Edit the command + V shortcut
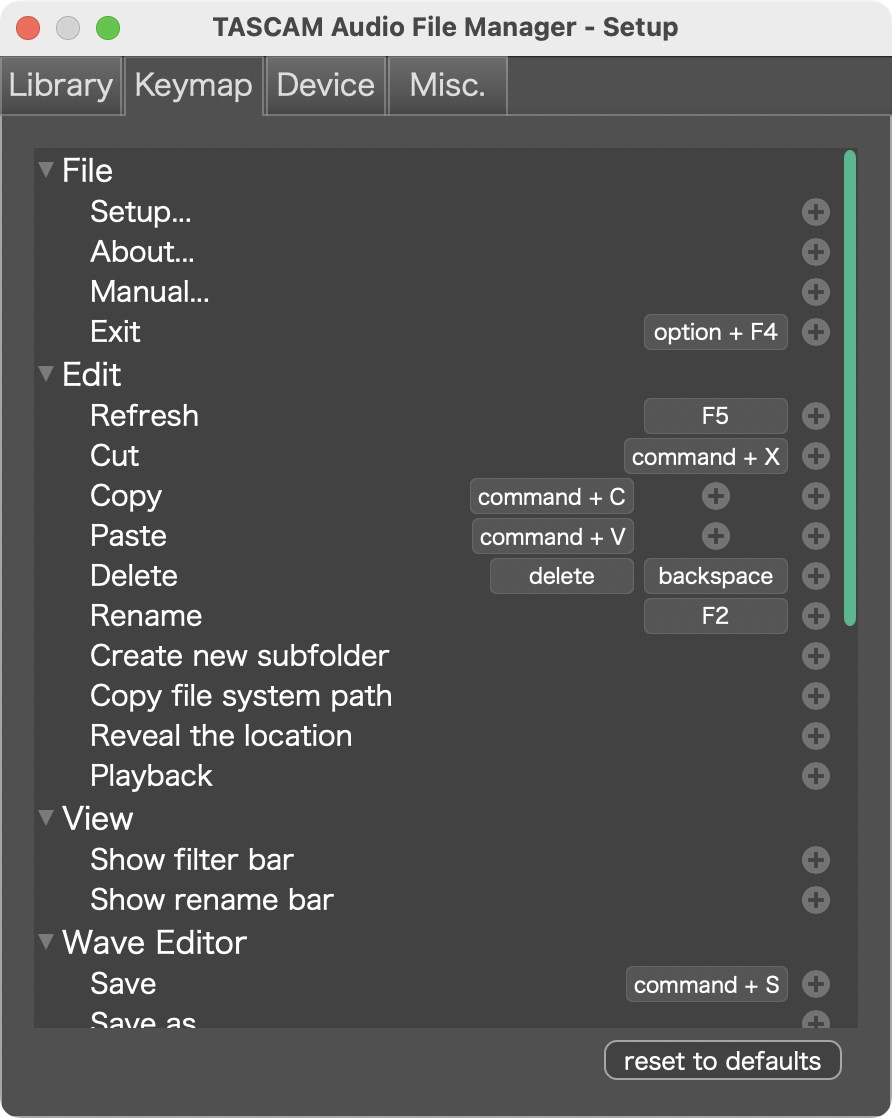This screenshot has height=1118, width=892. point(553,536)
